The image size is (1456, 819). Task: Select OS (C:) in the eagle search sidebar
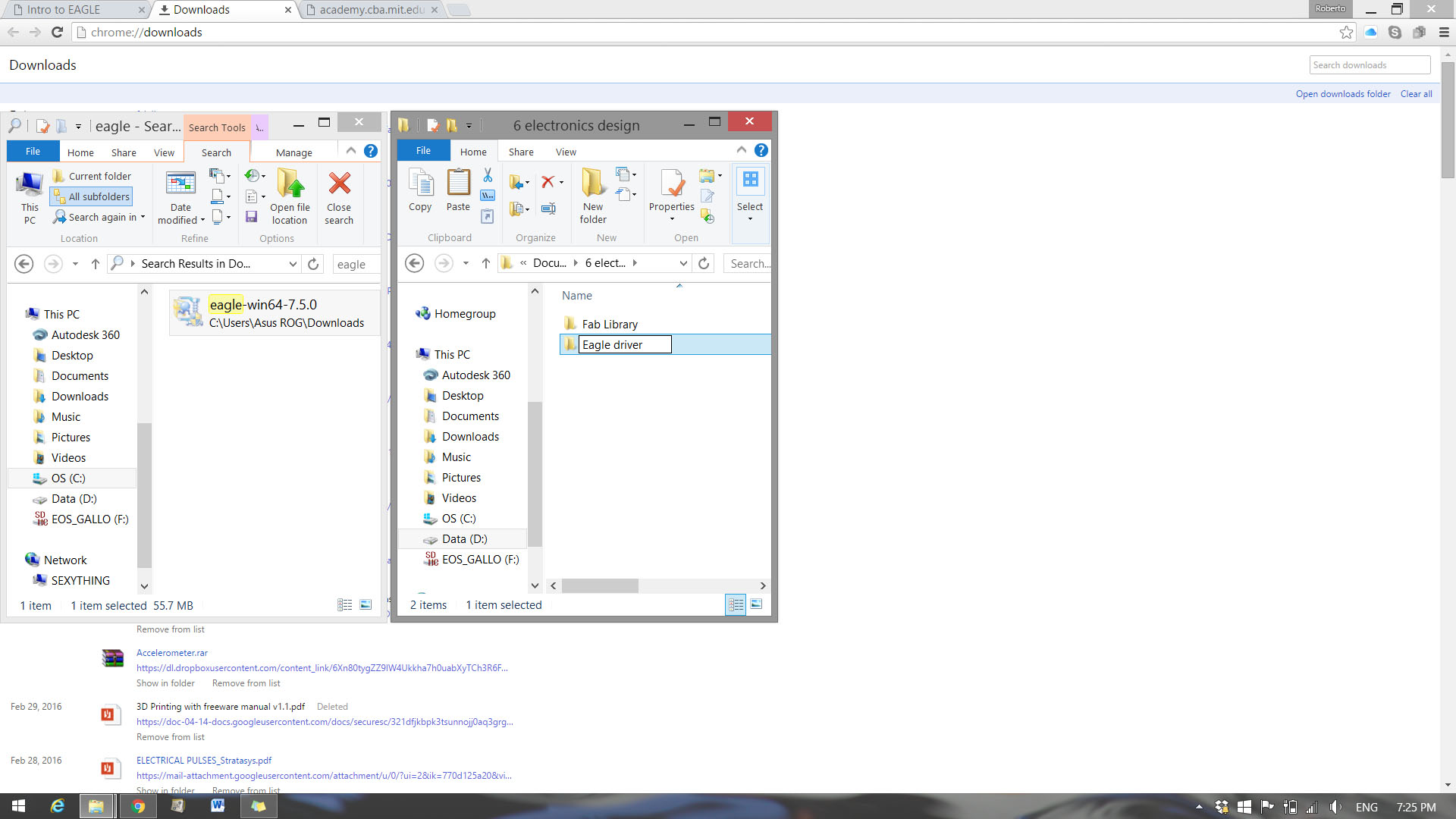[72, 479]
